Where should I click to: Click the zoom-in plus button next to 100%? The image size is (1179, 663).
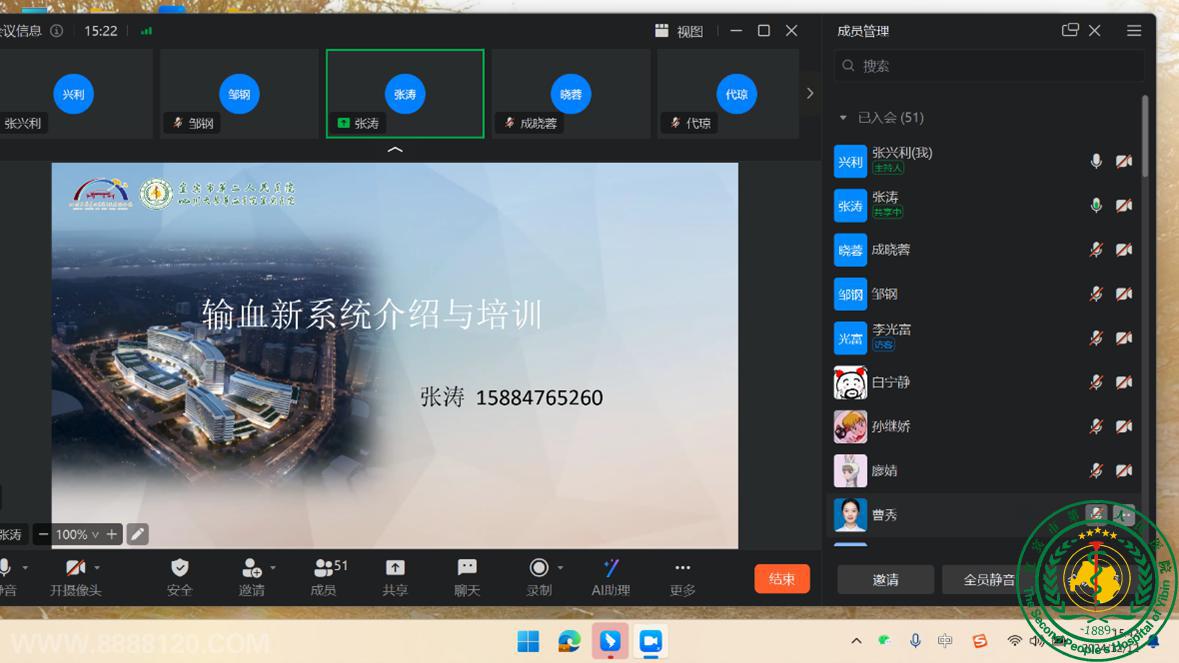[112, 534]
